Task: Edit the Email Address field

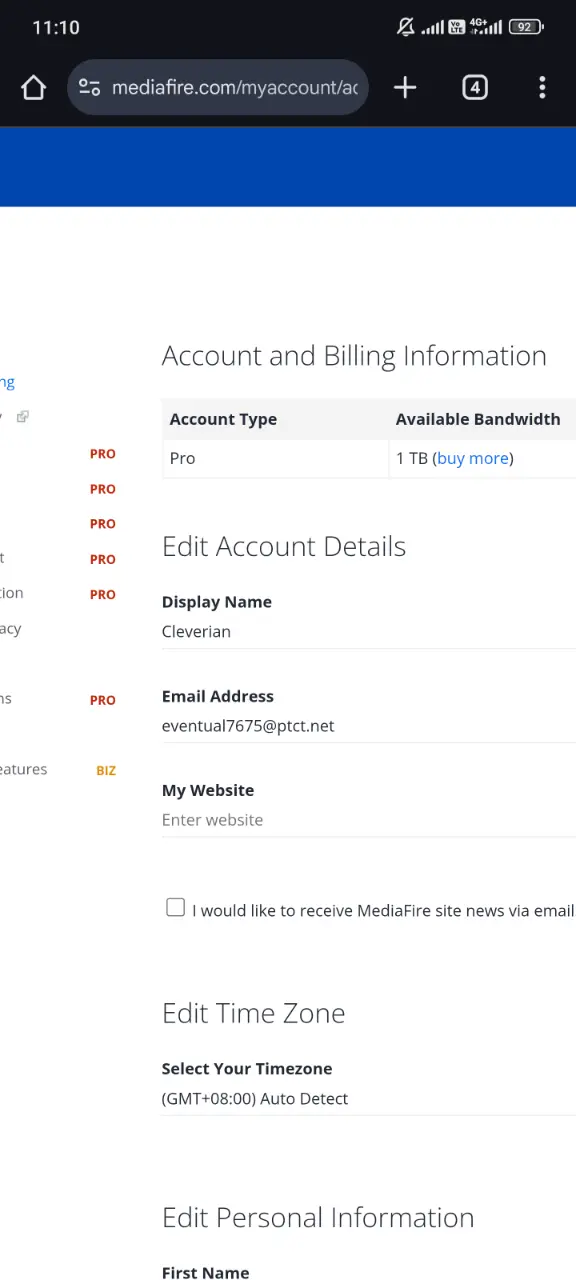Action: [x=369, y=726]
